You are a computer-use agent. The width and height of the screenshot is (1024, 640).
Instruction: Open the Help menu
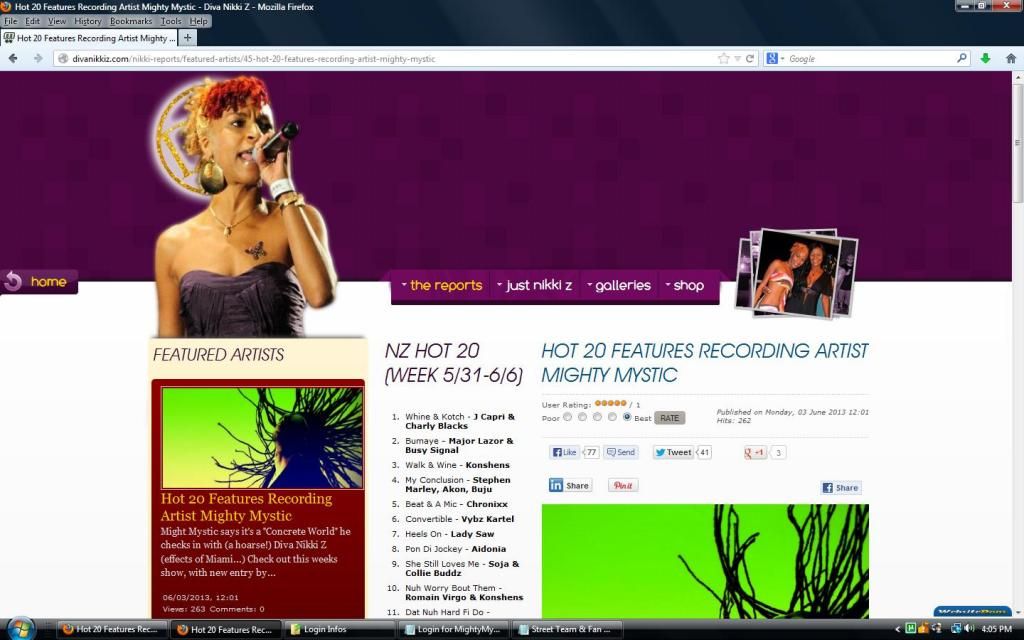[x=199, y=21]
